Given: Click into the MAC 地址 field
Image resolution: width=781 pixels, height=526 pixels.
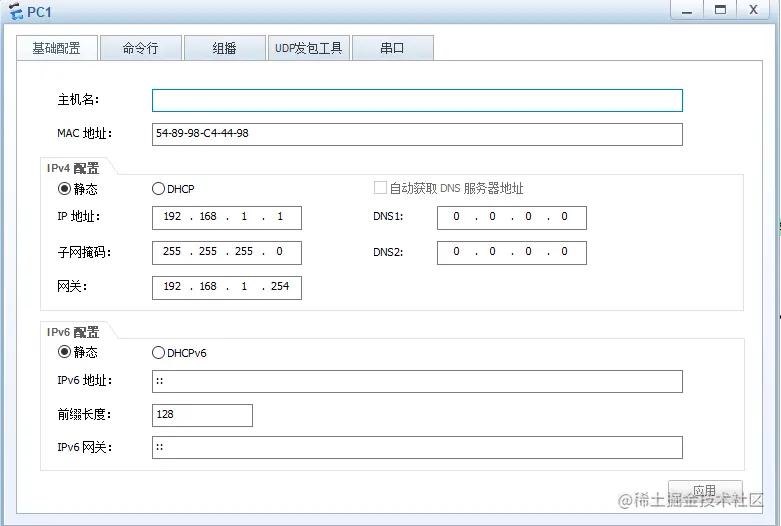Looking at the screenshot, I should [417, 134].
